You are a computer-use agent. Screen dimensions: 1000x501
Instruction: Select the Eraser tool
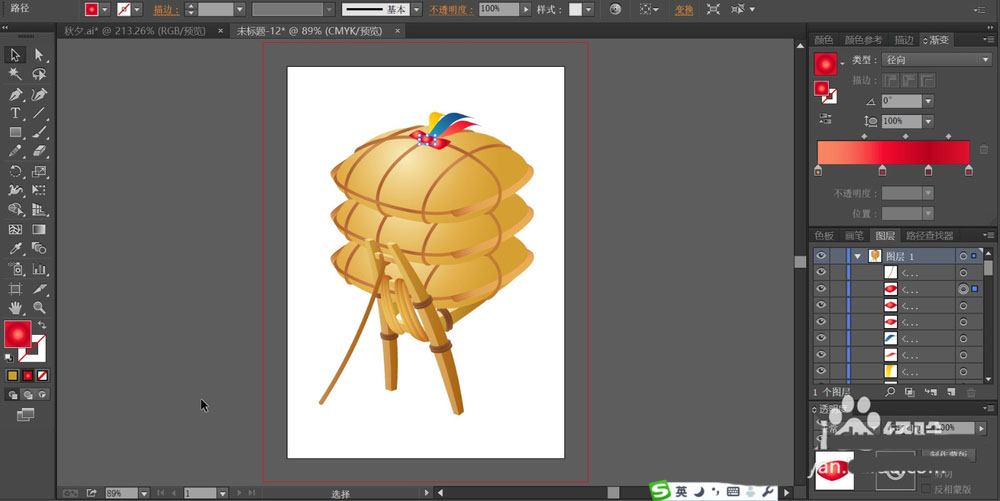39,152
